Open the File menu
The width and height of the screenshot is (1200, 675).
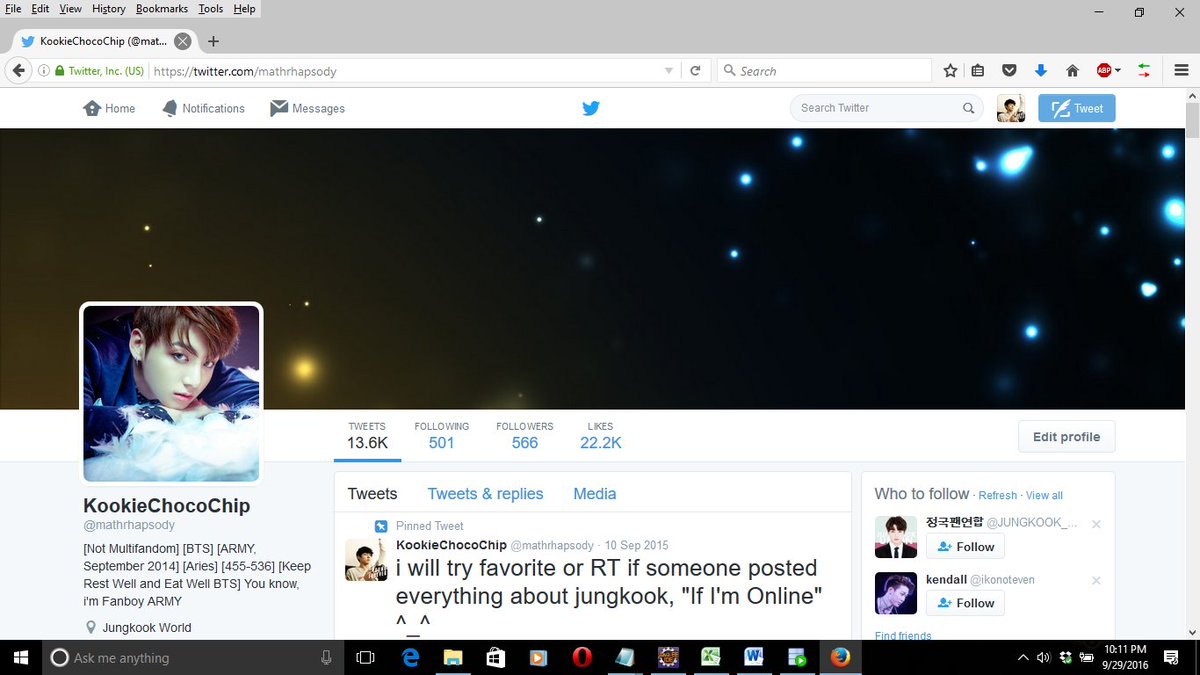click(13, 8)
